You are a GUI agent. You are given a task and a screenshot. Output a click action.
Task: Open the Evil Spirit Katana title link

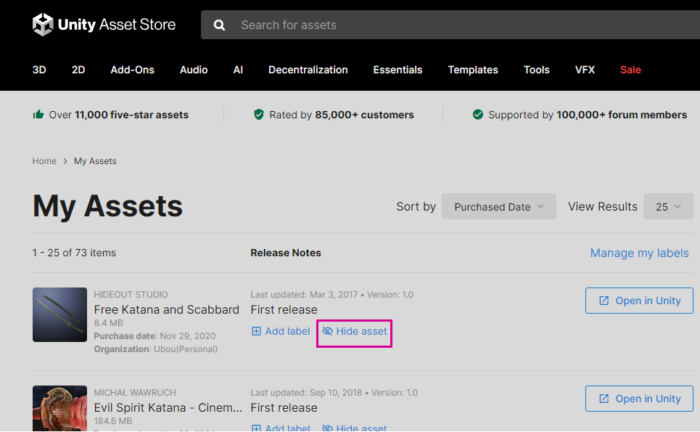tap(168, 408)
